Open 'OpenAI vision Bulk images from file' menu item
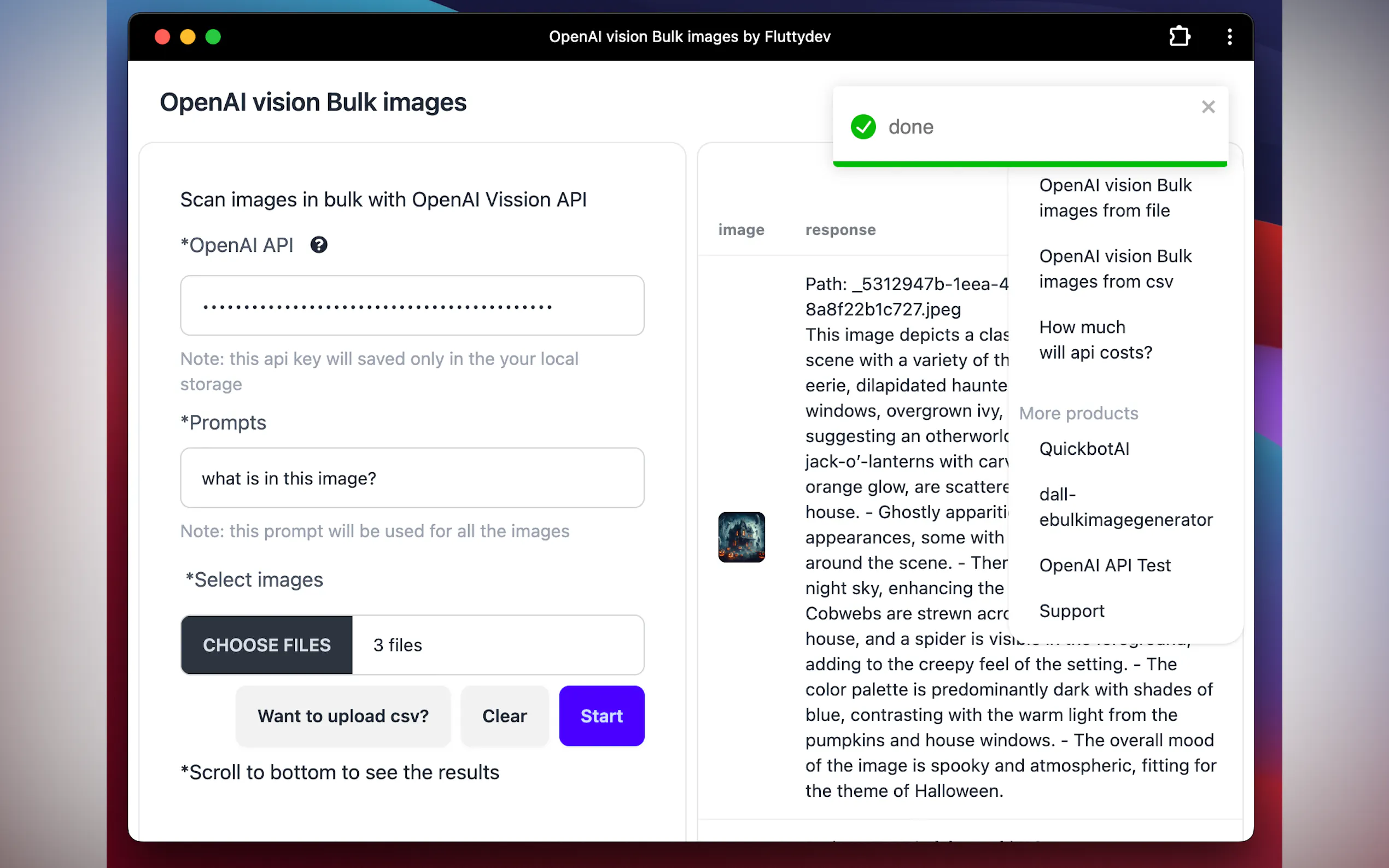Viewport: 1389px width, 868px height. coord(1115,198)
